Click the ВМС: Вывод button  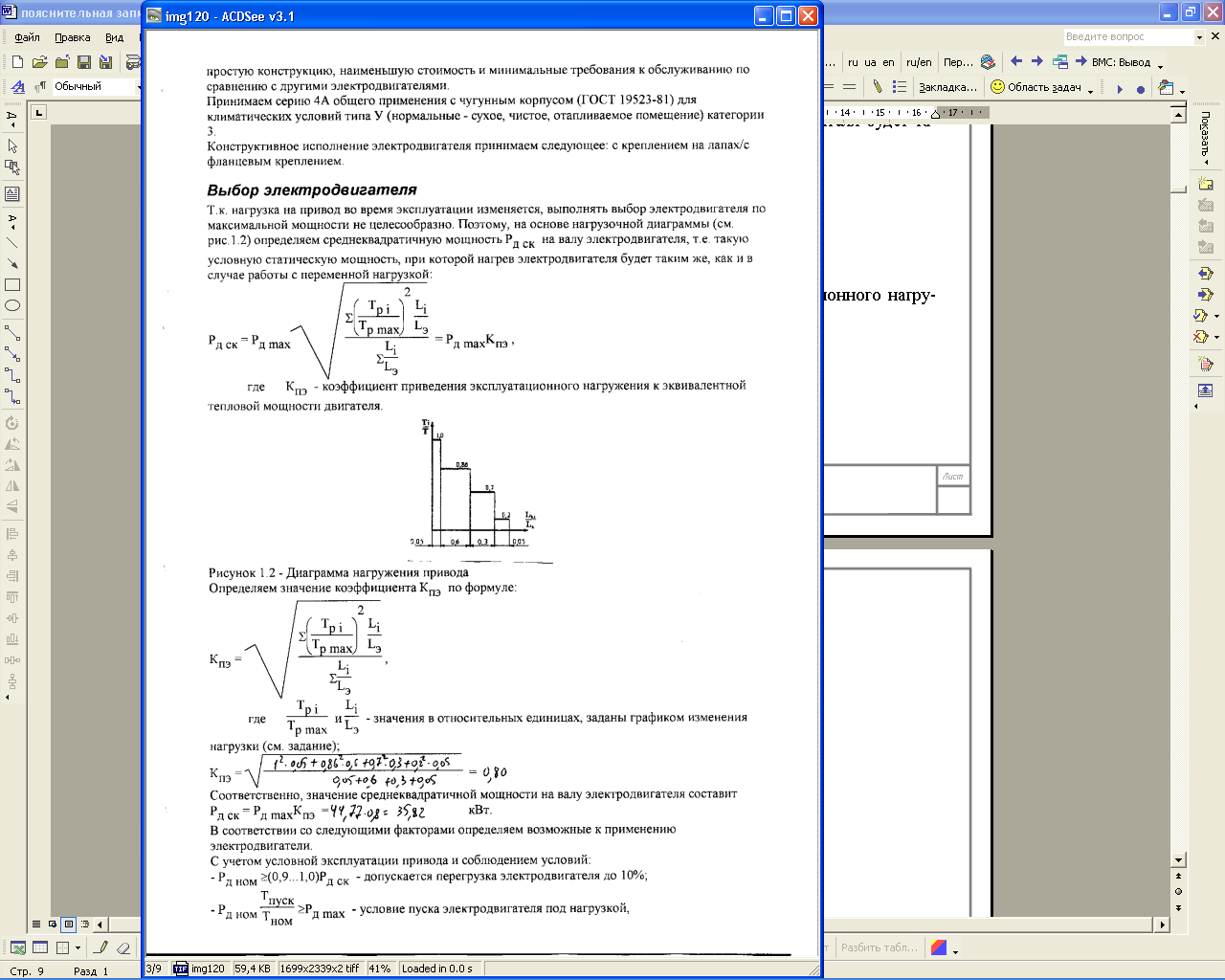pos(1111,62)
